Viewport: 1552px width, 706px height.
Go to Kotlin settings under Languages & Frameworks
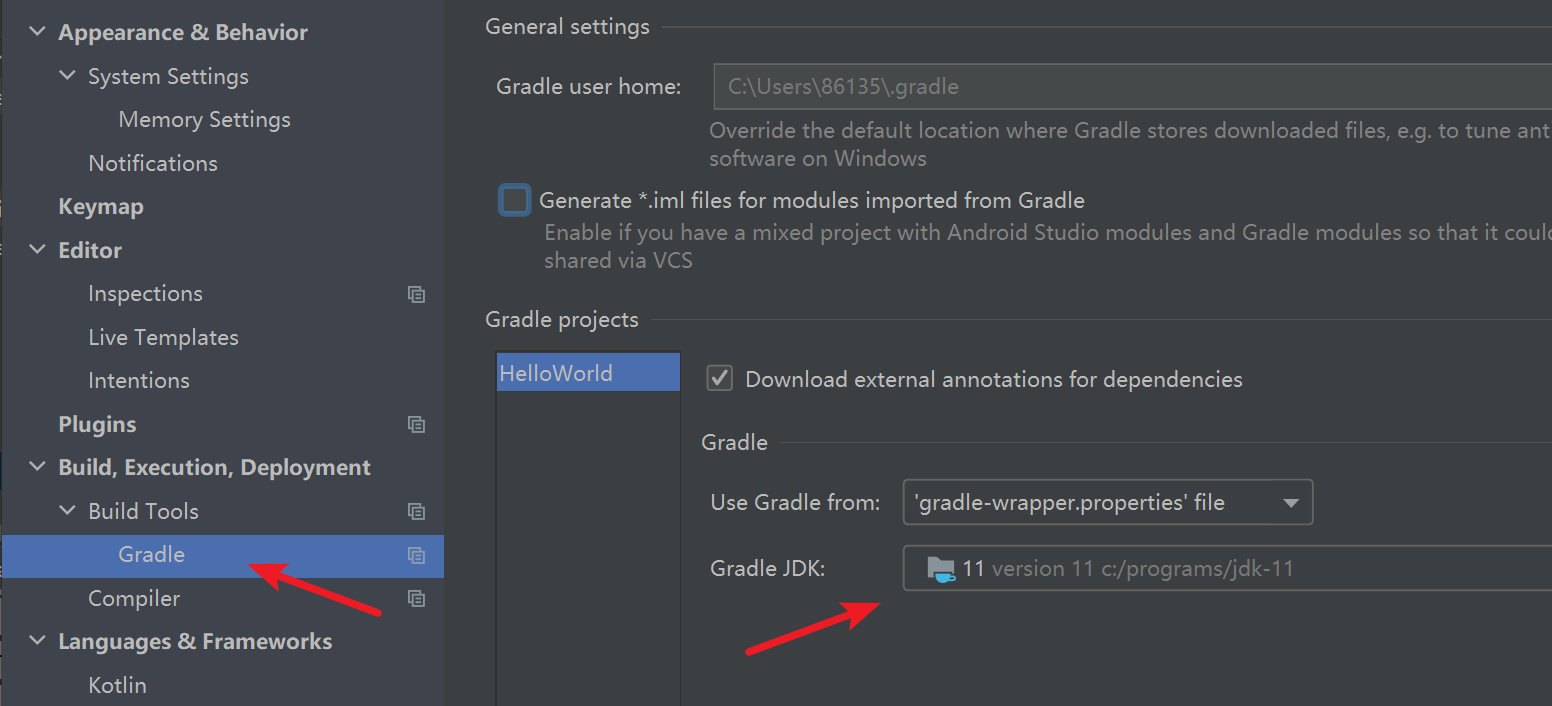pos(117,685)
